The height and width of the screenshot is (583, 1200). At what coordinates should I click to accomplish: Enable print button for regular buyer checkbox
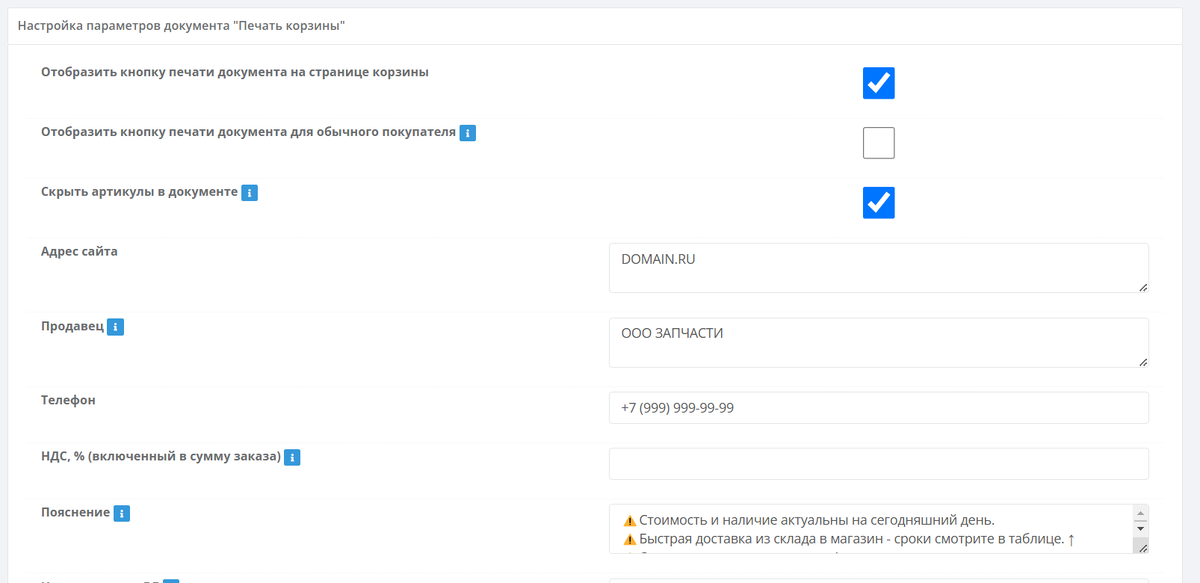tap(879, 143)
